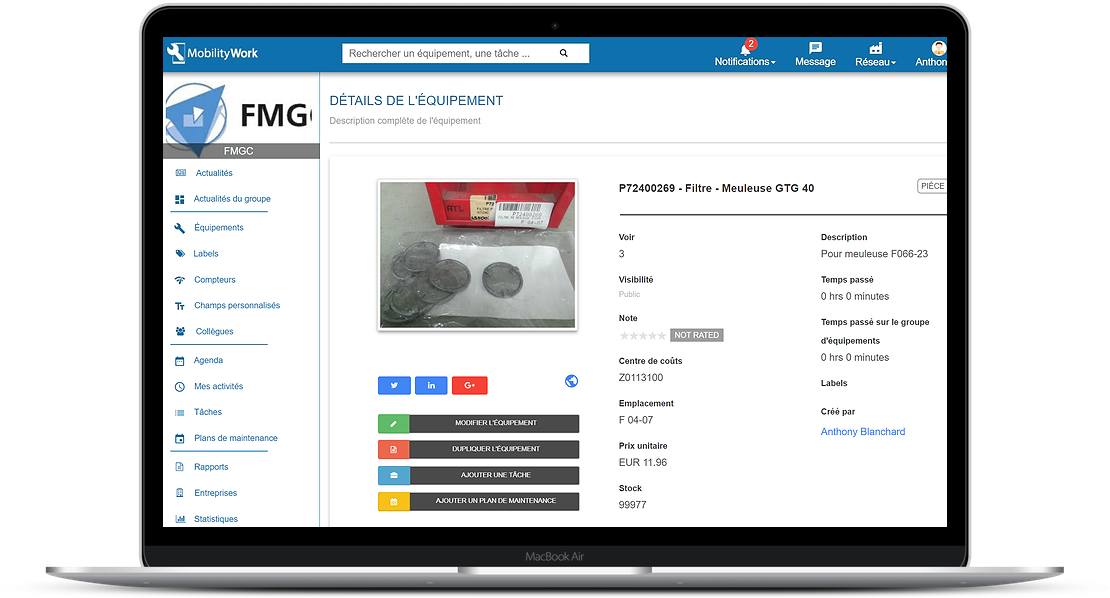
Task: Open Actualités du groupe
Action: [232, 199]
